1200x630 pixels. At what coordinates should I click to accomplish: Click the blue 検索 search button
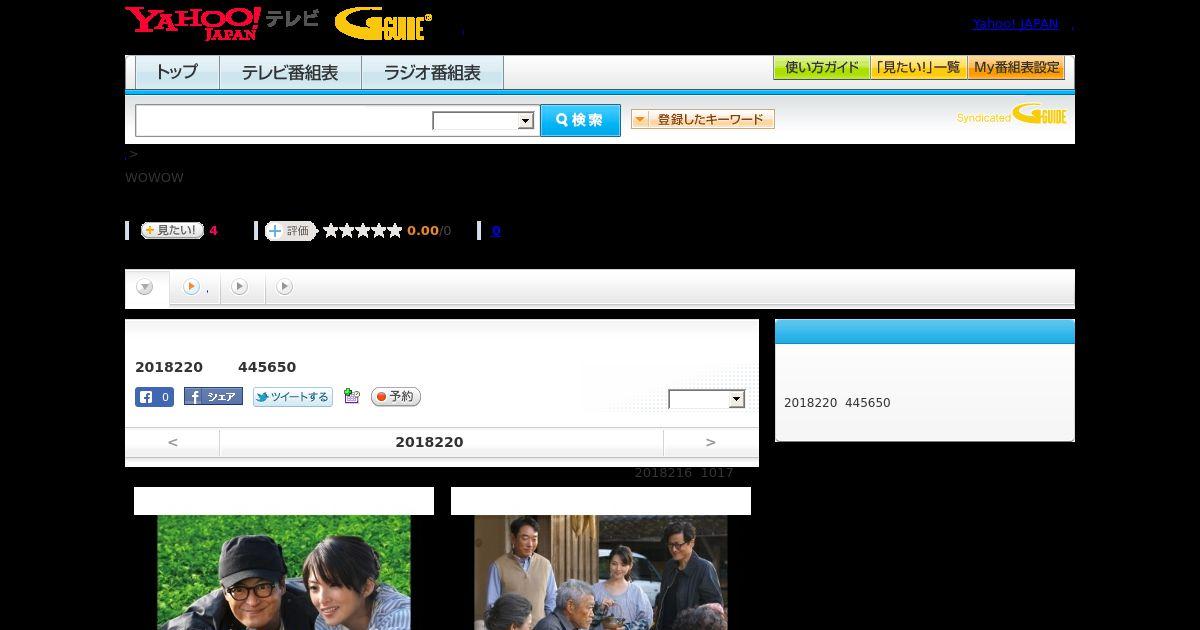tap(580, 120)
